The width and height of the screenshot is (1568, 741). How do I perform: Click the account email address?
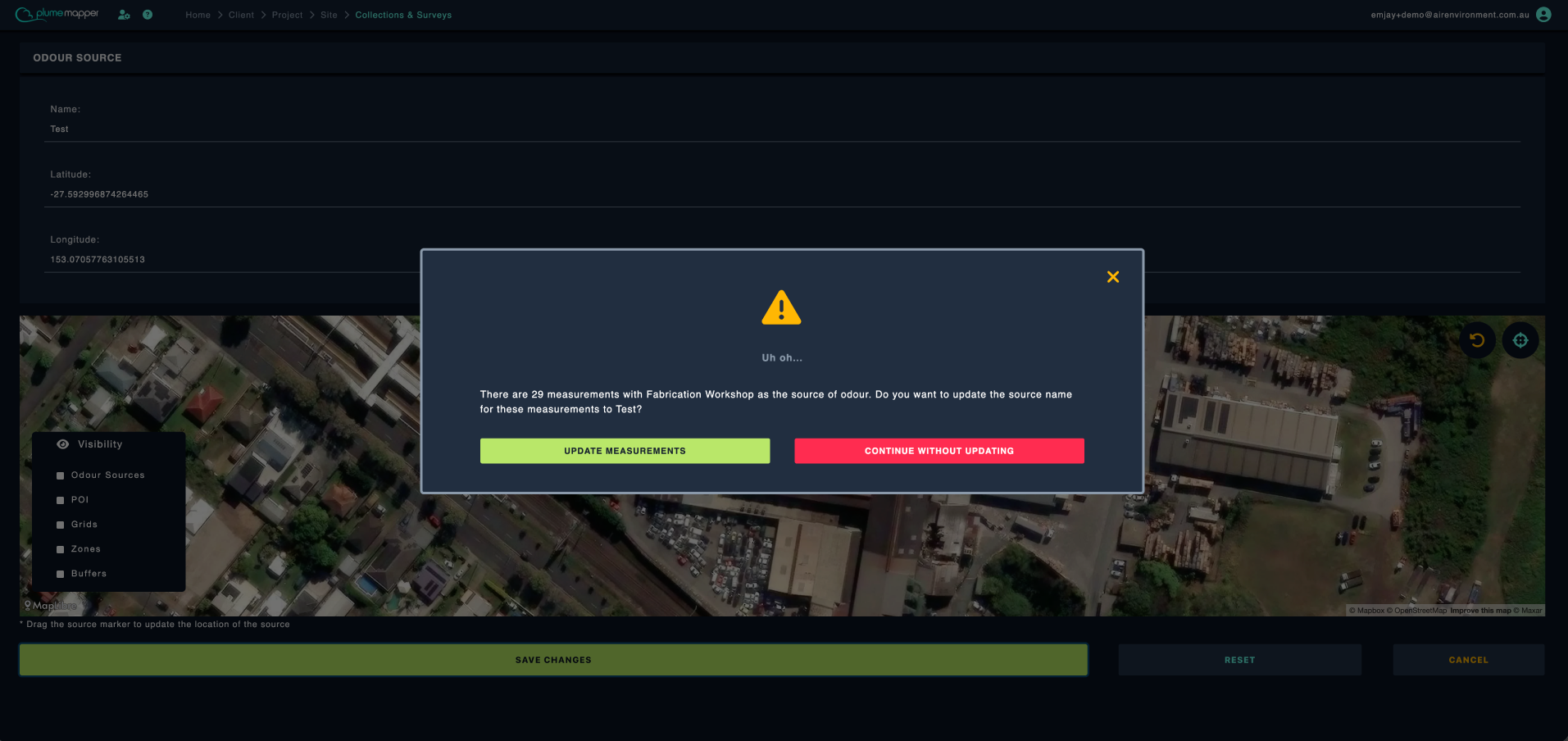1450,15
